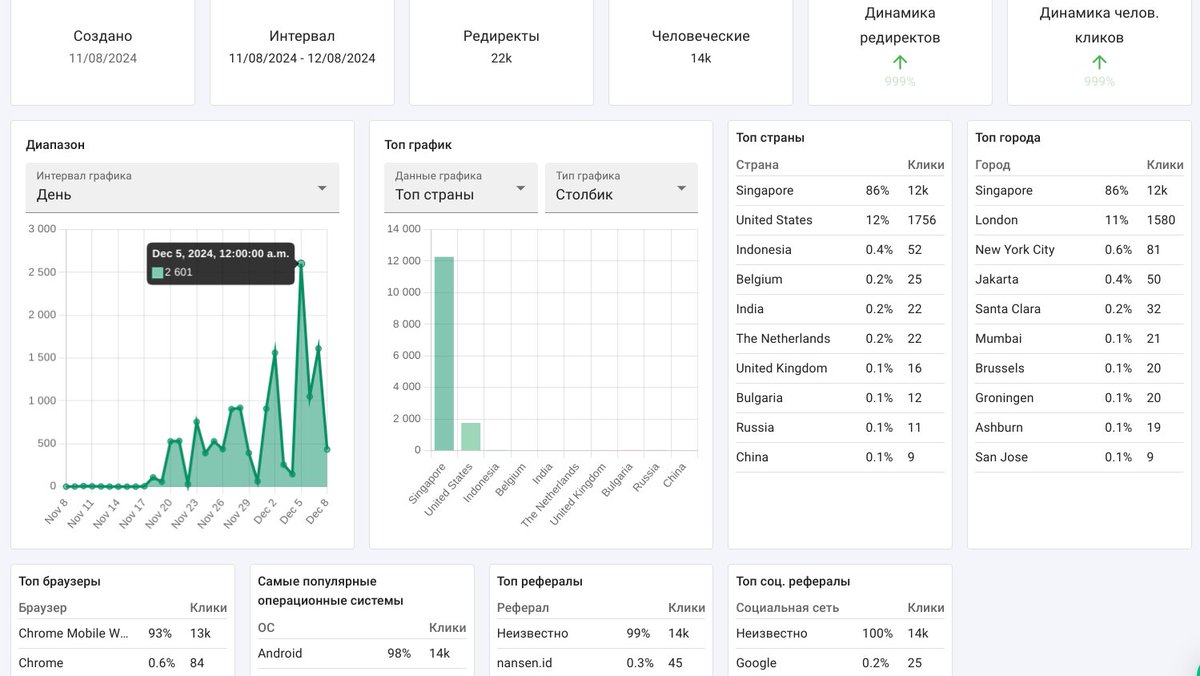Image resolution: width=1200 pixels, height=676 pixels.
Task: Click the Singapore row in Топ города
Action: point(1079,190)
